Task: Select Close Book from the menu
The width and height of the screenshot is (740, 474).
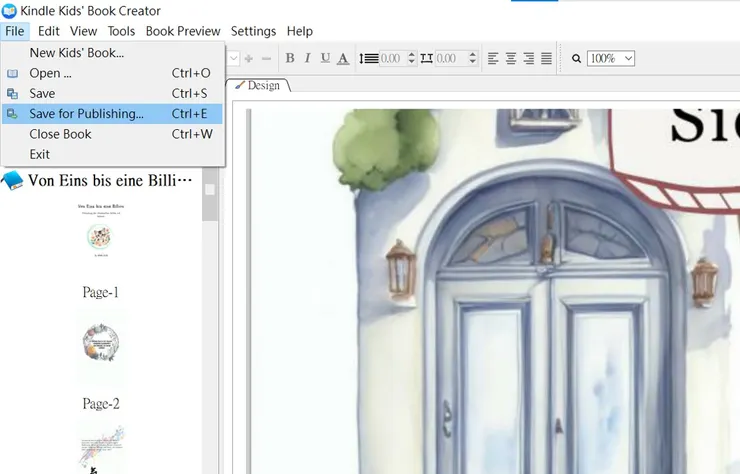Action: [x=112, y=134]
